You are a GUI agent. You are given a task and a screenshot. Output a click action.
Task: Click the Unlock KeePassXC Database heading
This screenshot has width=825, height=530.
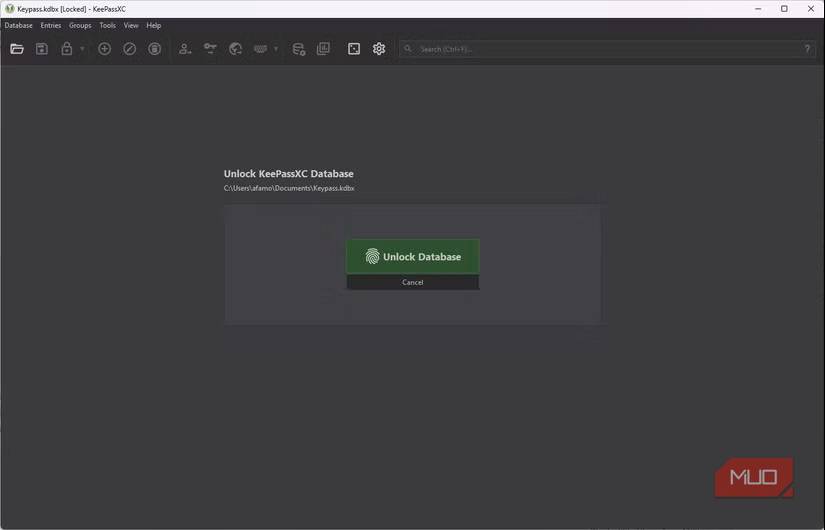[x=288, y=174]
